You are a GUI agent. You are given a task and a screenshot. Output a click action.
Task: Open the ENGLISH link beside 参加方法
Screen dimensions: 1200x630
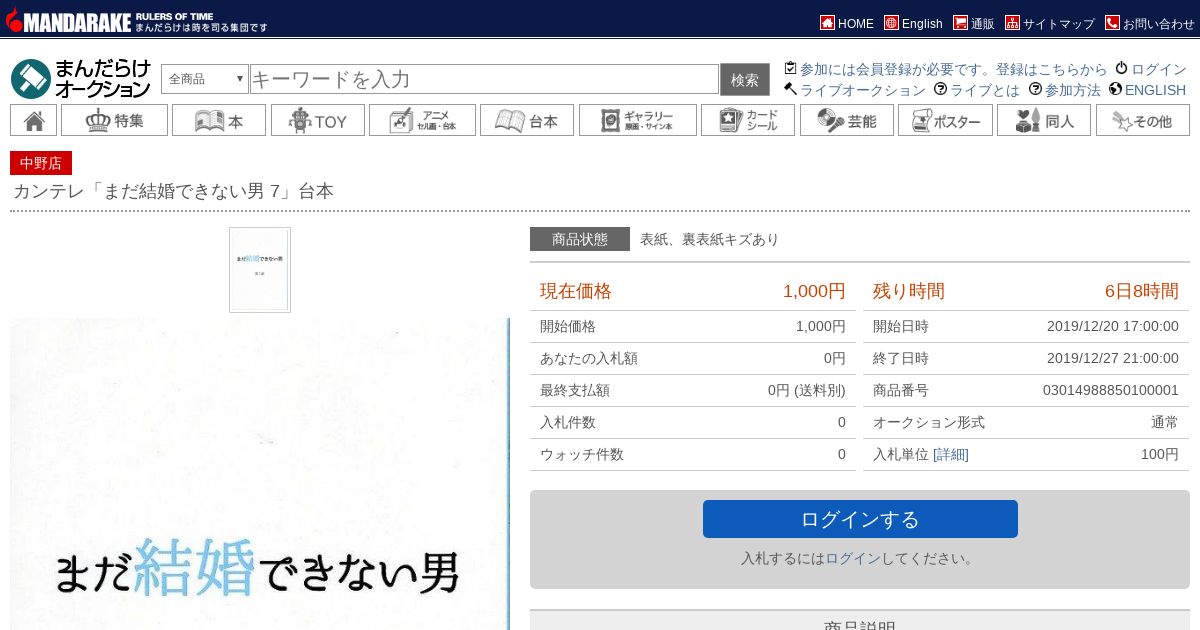click(1147, 90)
